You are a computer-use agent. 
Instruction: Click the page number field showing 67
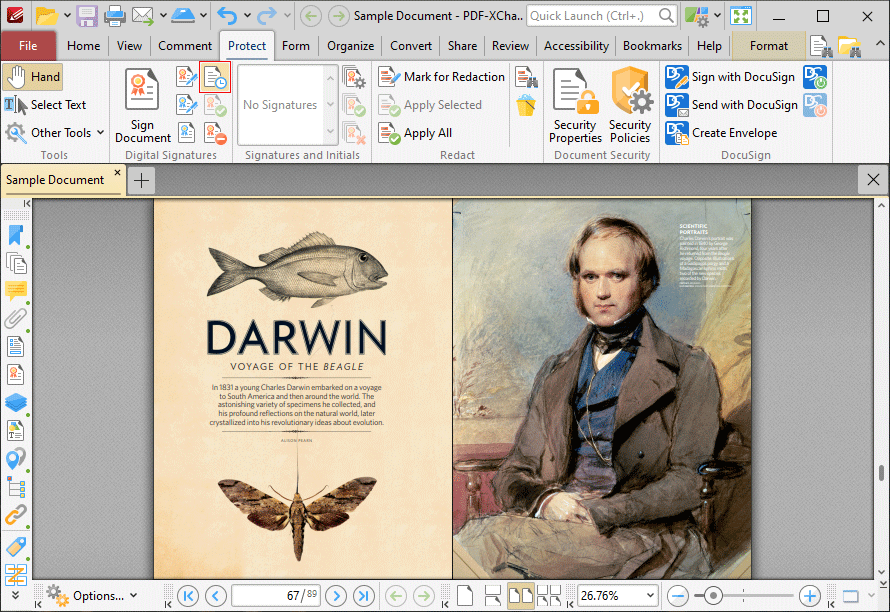point(276,596)
